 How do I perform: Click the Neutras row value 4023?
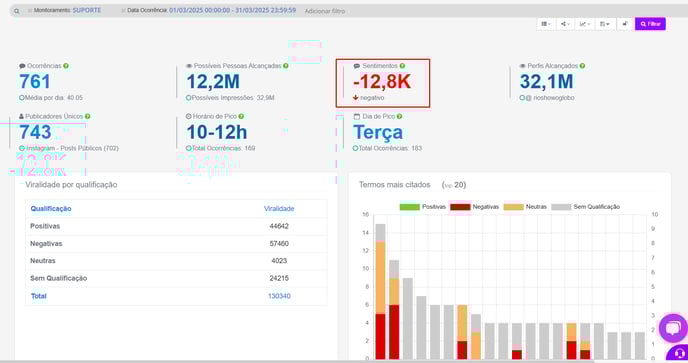click(279, 261)
